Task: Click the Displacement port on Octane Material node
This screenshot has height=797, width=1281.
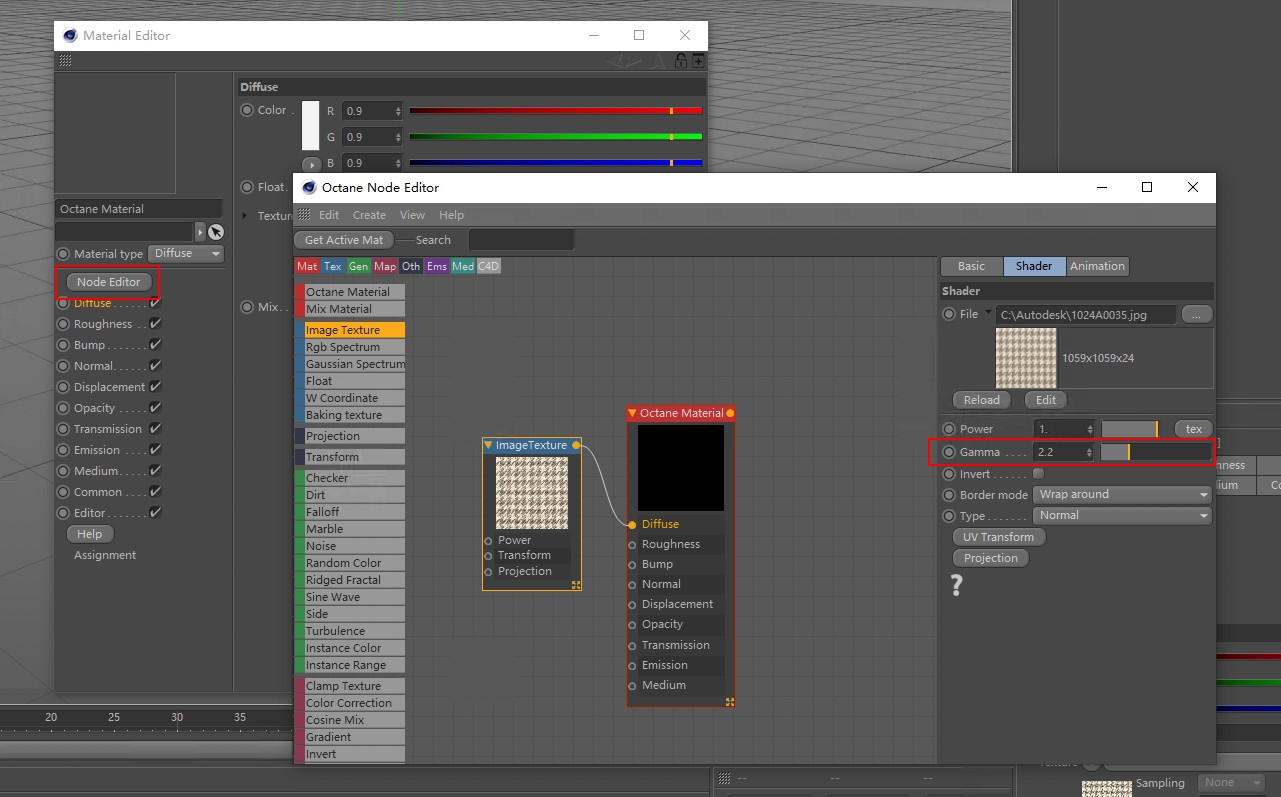Action: click(x=632, y=605)
